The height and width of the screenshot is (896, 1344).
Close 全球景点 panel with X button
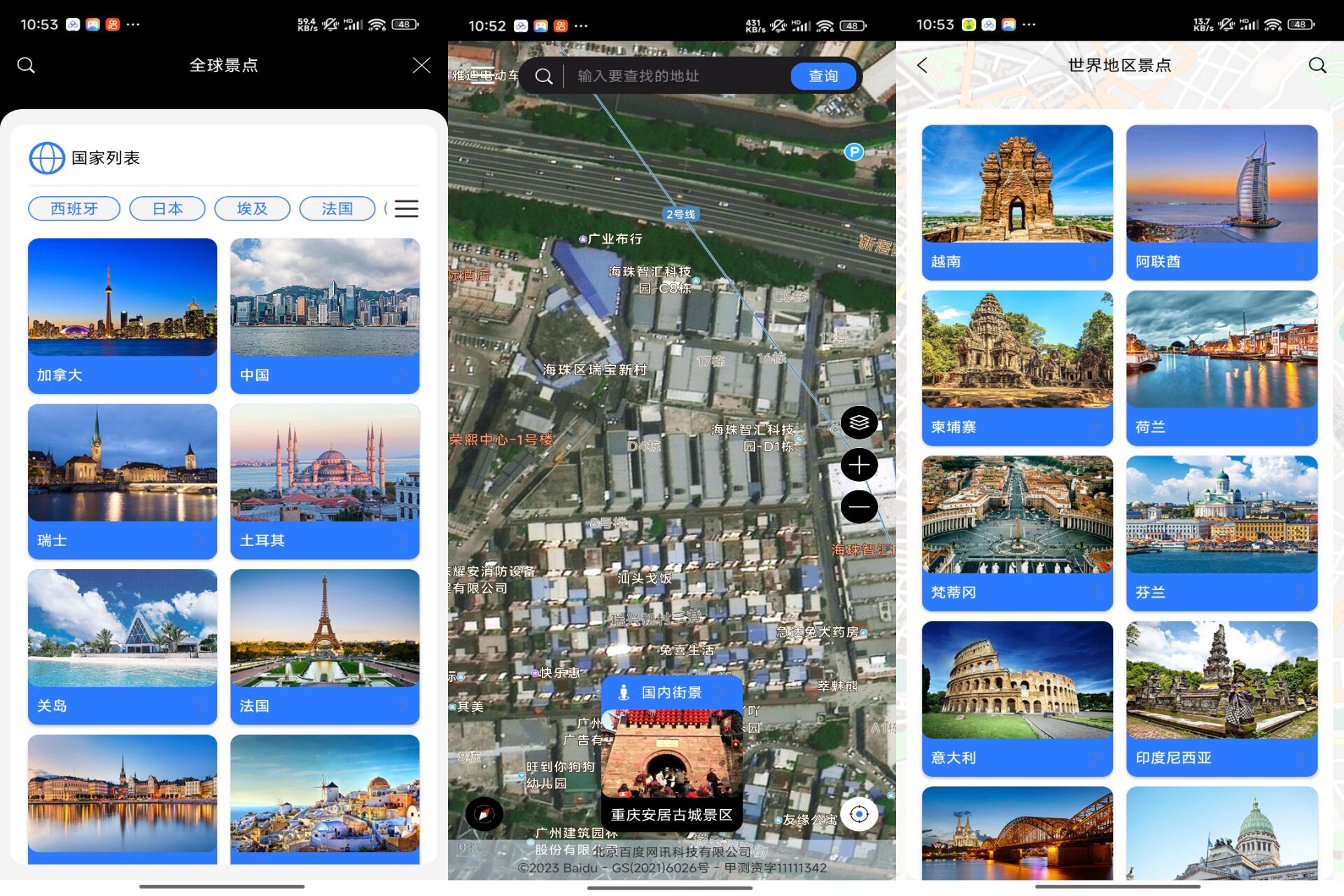(421, 65)
